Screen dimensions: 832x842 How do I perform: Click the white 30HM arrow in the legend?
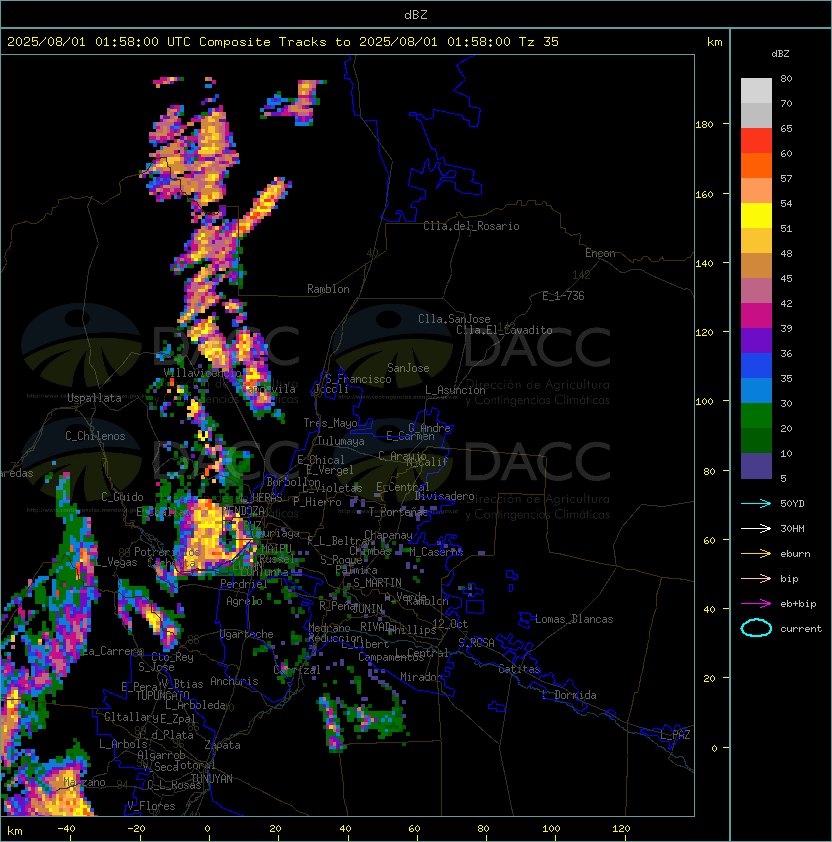pos(756,529)
